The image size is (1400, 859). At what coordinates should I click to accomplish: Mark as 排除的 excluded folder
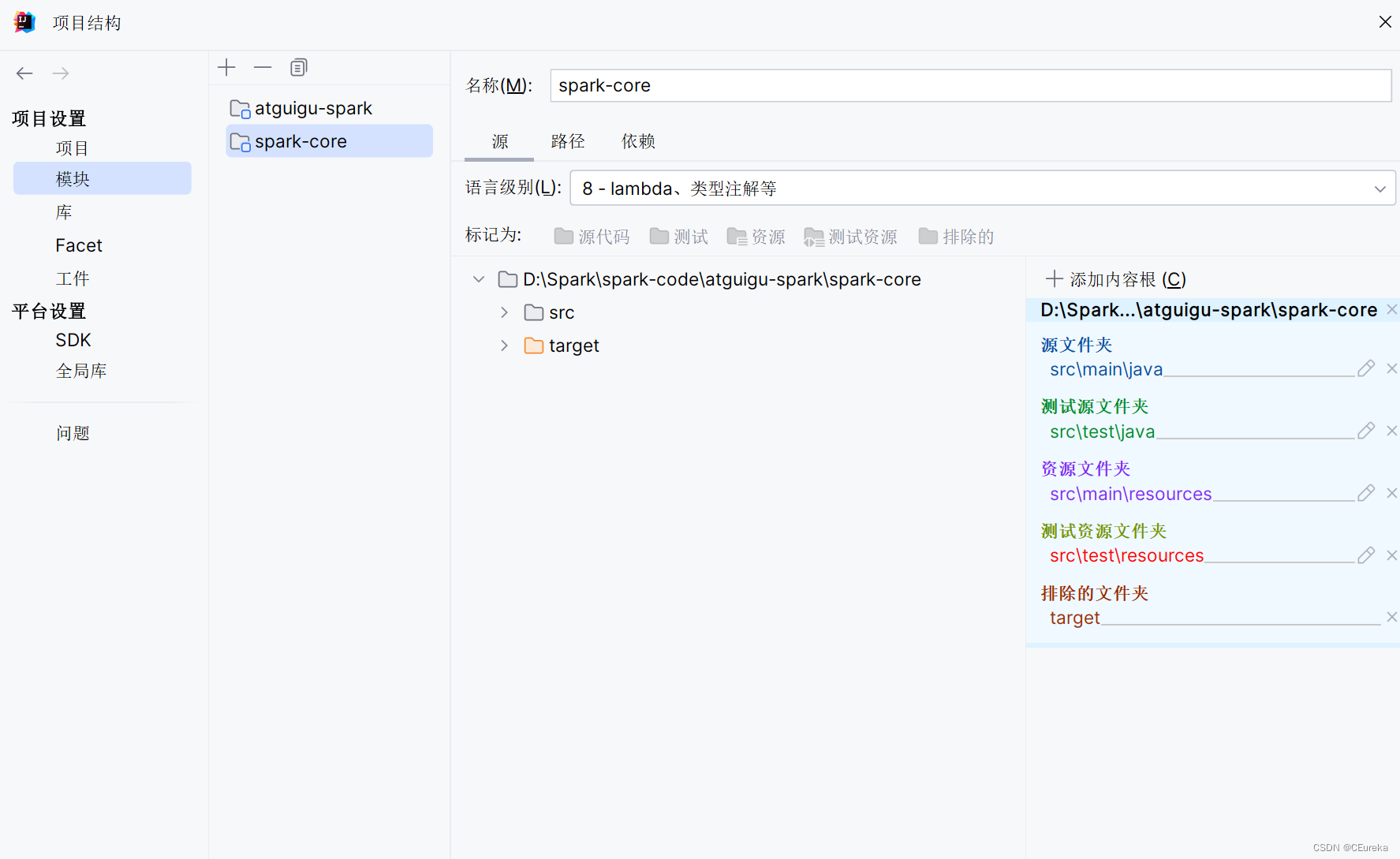[956, 237]
